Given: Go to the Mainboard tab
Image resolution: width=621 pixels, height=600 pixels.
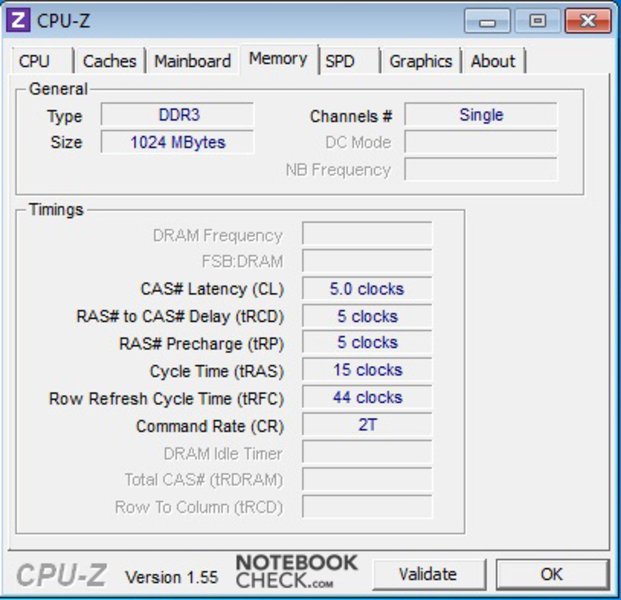Looking at the screenshot, I should 192,61.
